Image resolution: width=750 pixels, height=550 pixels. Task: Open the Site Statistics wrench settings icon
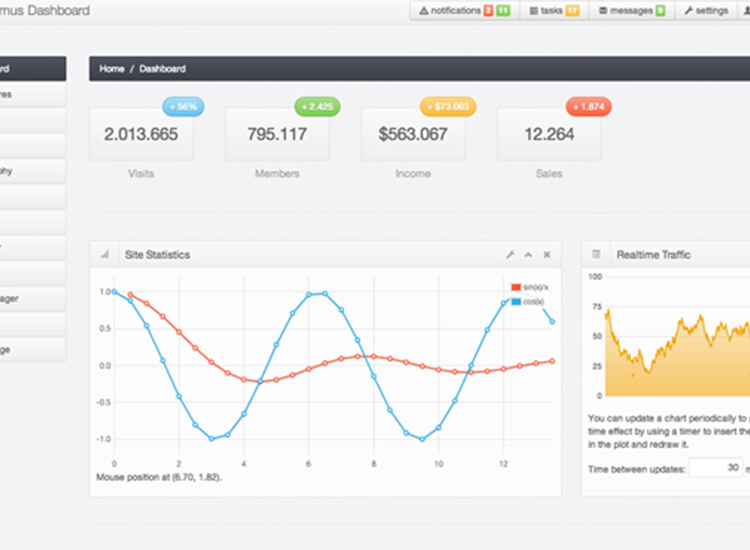[509, 255]
